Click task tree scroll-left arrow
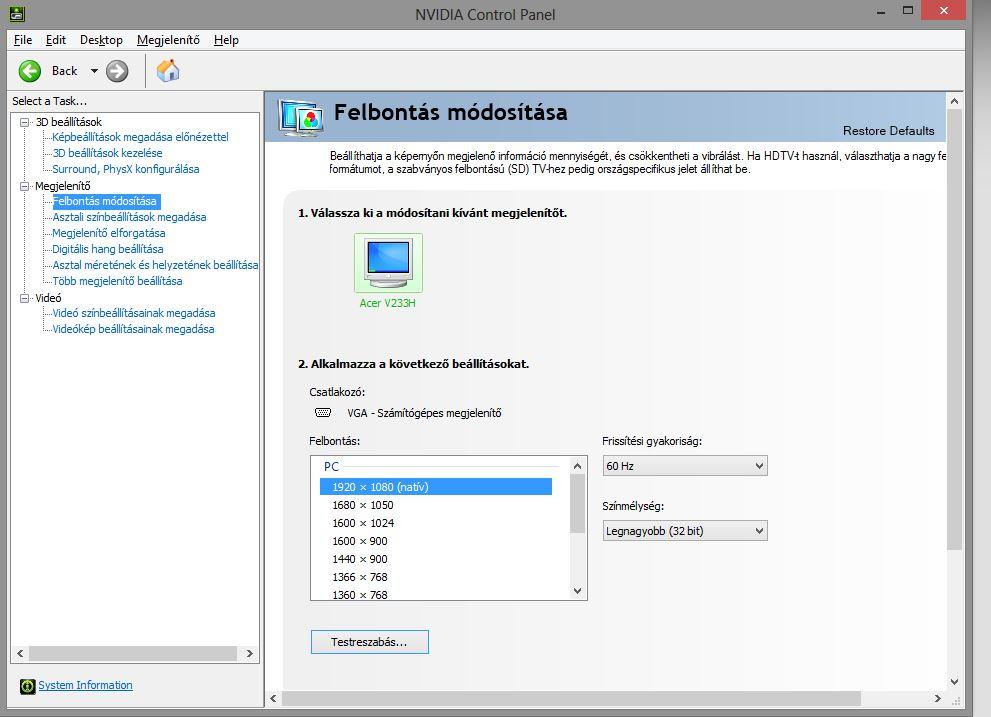Viewport: 991px width, 717px height. [x=20, y=654]
